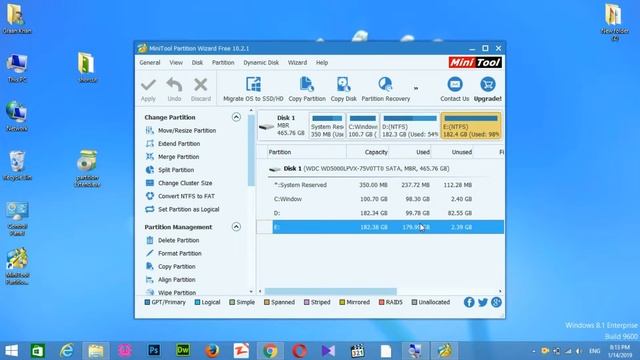Sort by the Unused column header
This screenshot has width=640, height=360.
tap(453, 152)
